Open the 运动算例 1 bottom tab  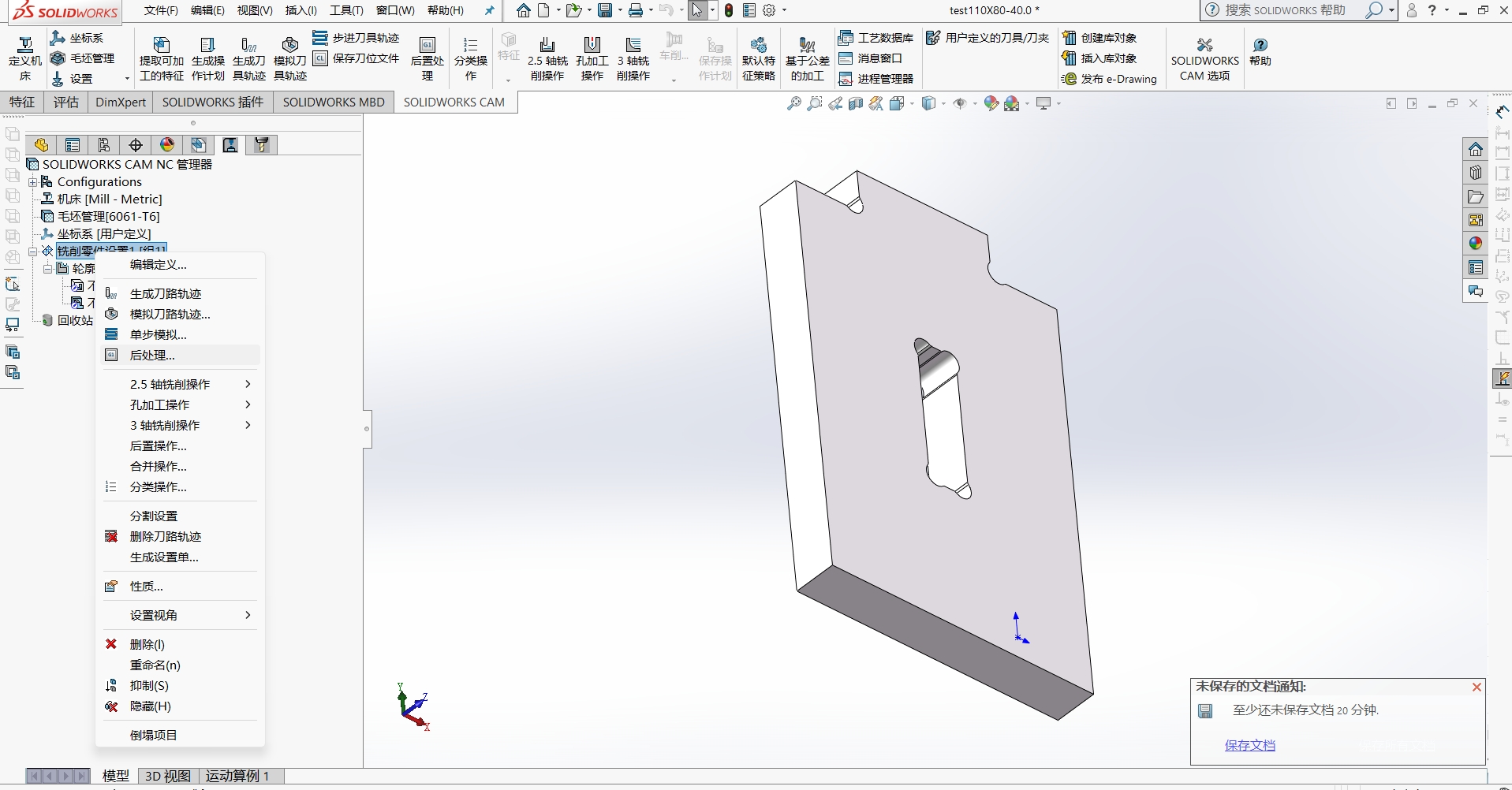click(237, 776)
